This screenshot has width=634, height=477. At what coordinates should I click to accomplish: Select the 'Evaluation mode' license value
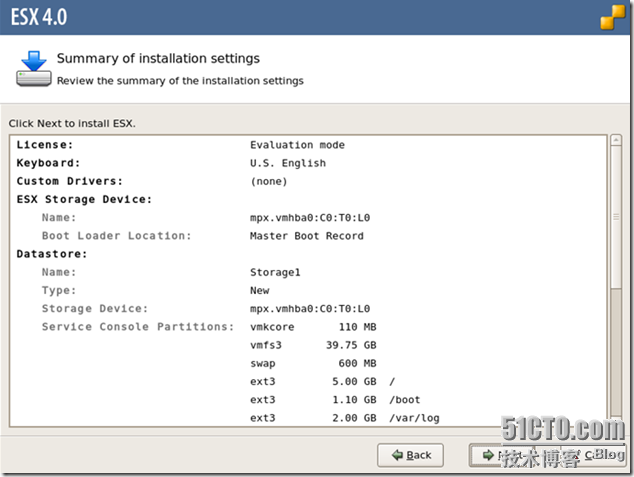pyautogui.click(x=297, y=145)
